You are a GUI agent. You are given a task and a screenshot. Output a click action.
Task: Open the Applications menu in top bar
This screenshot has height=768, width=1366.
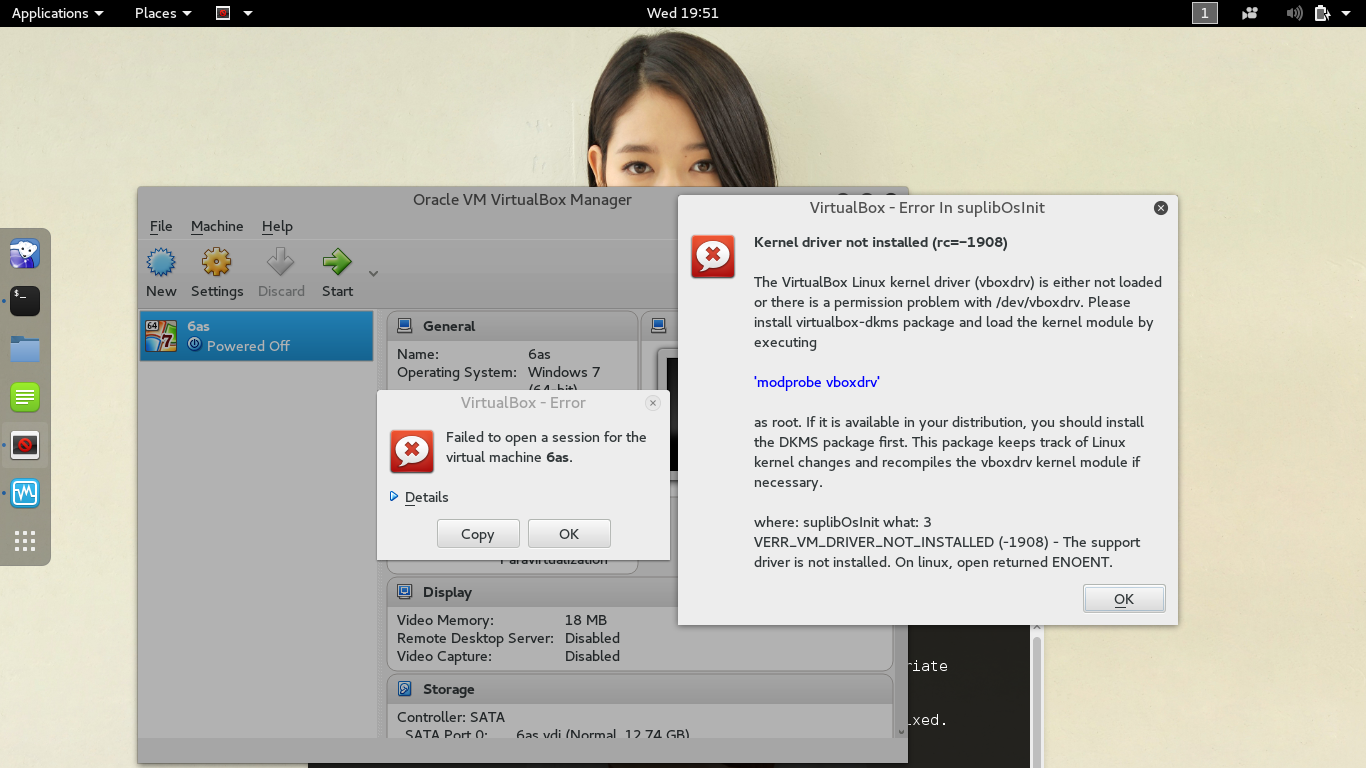point(57,13)
